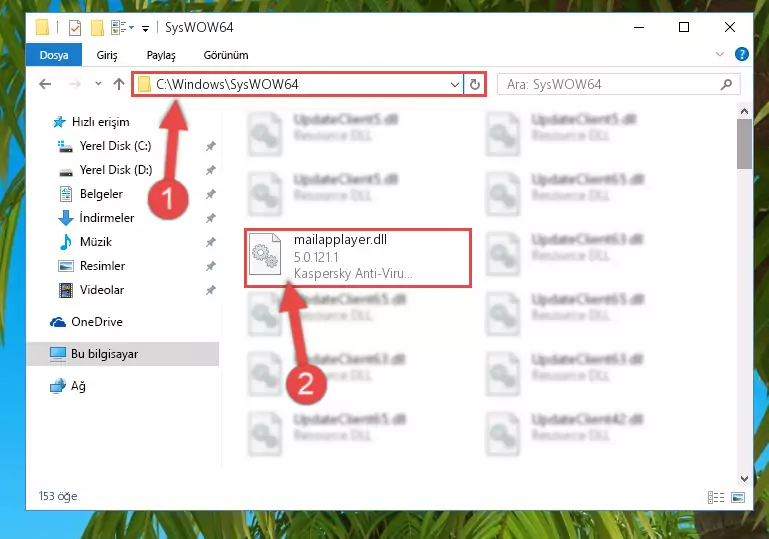This screenshot has width=769, height=539.
Task: Expand the ribbon with the chevron
Action: pos(719,54)
